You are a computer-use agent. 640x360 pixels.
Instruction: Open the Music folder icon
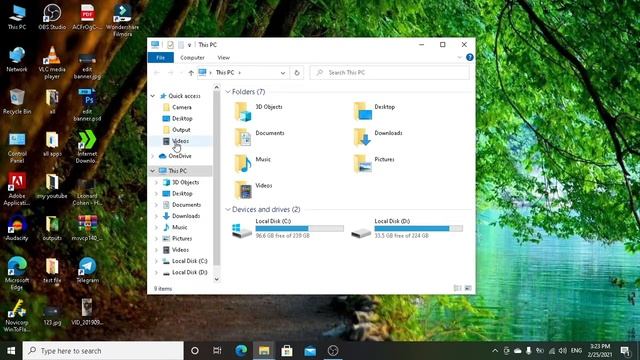point(243,164)
